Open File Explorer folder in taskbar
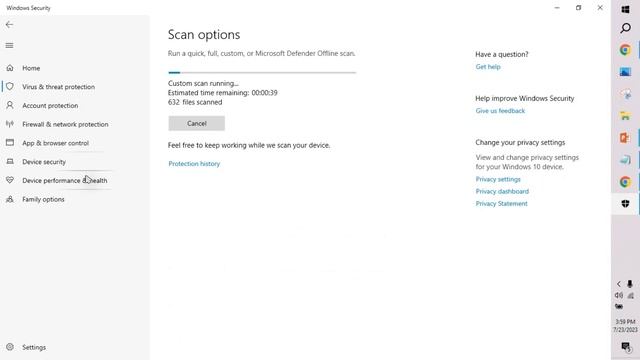Viewport: 640px width, 360px height. 625,116
